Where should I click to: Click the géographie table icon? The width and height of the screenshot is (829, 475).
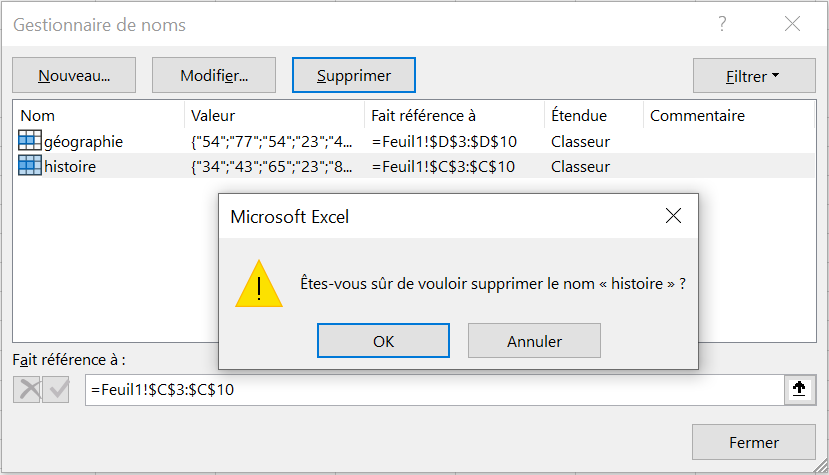tap(30, 141)
